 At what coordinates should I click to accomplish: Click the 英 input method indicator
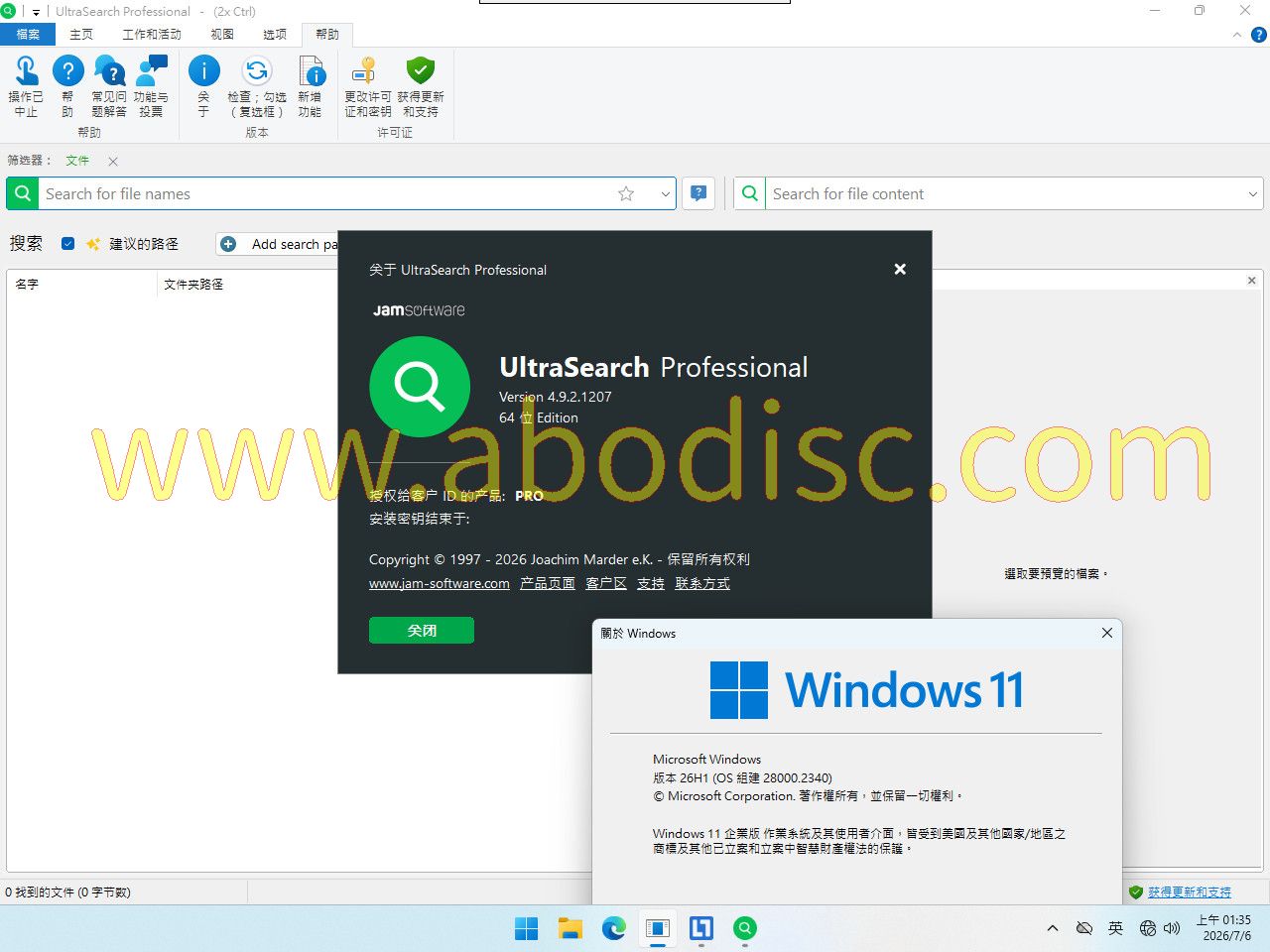(1116, 928)
